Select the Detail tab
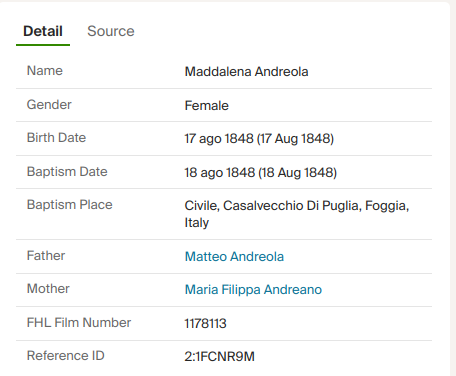This screenshot has width=456, height=376. pos(43,31)
